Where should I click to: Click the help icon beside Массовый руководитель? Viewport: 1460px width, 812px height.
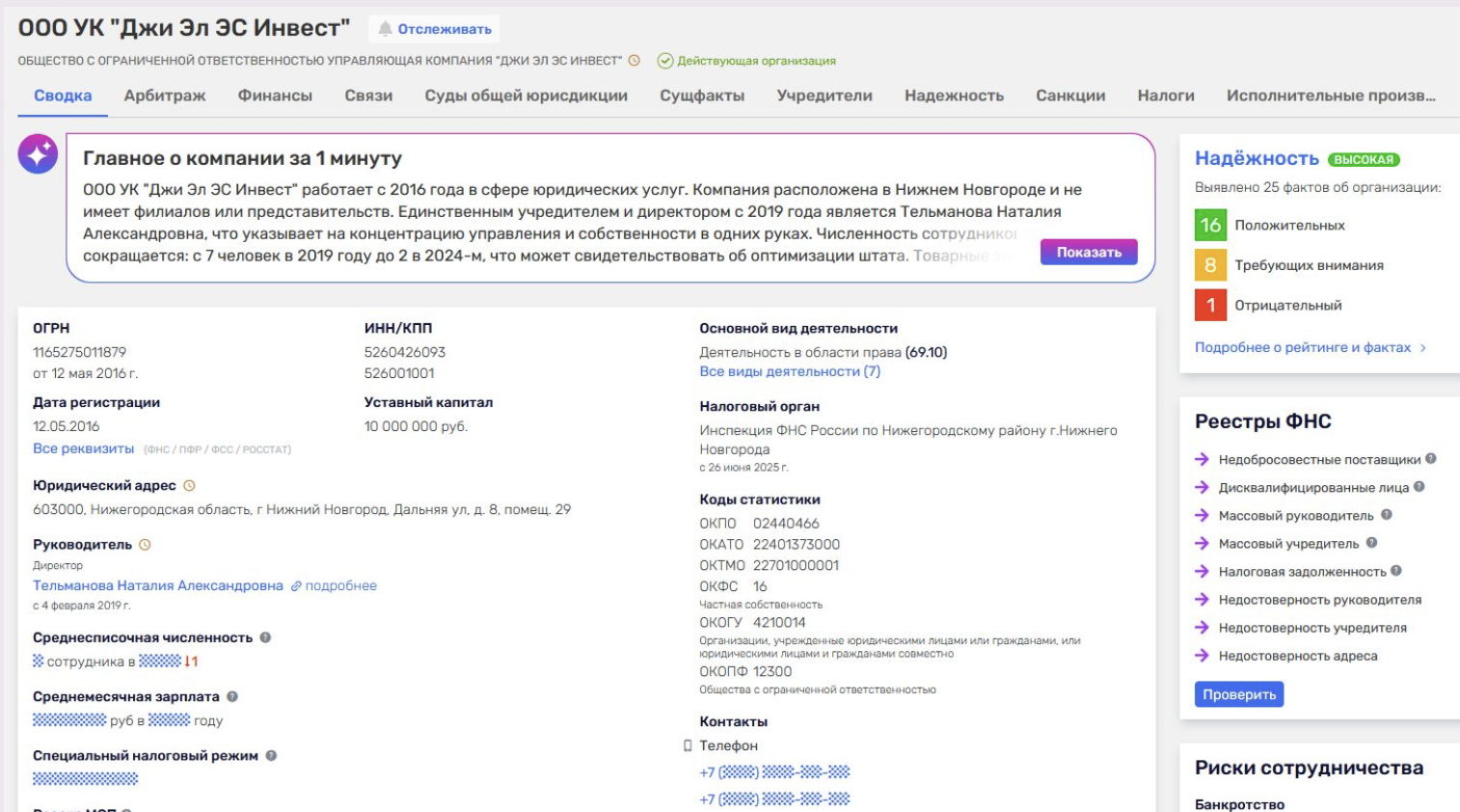click(1387, 515)
